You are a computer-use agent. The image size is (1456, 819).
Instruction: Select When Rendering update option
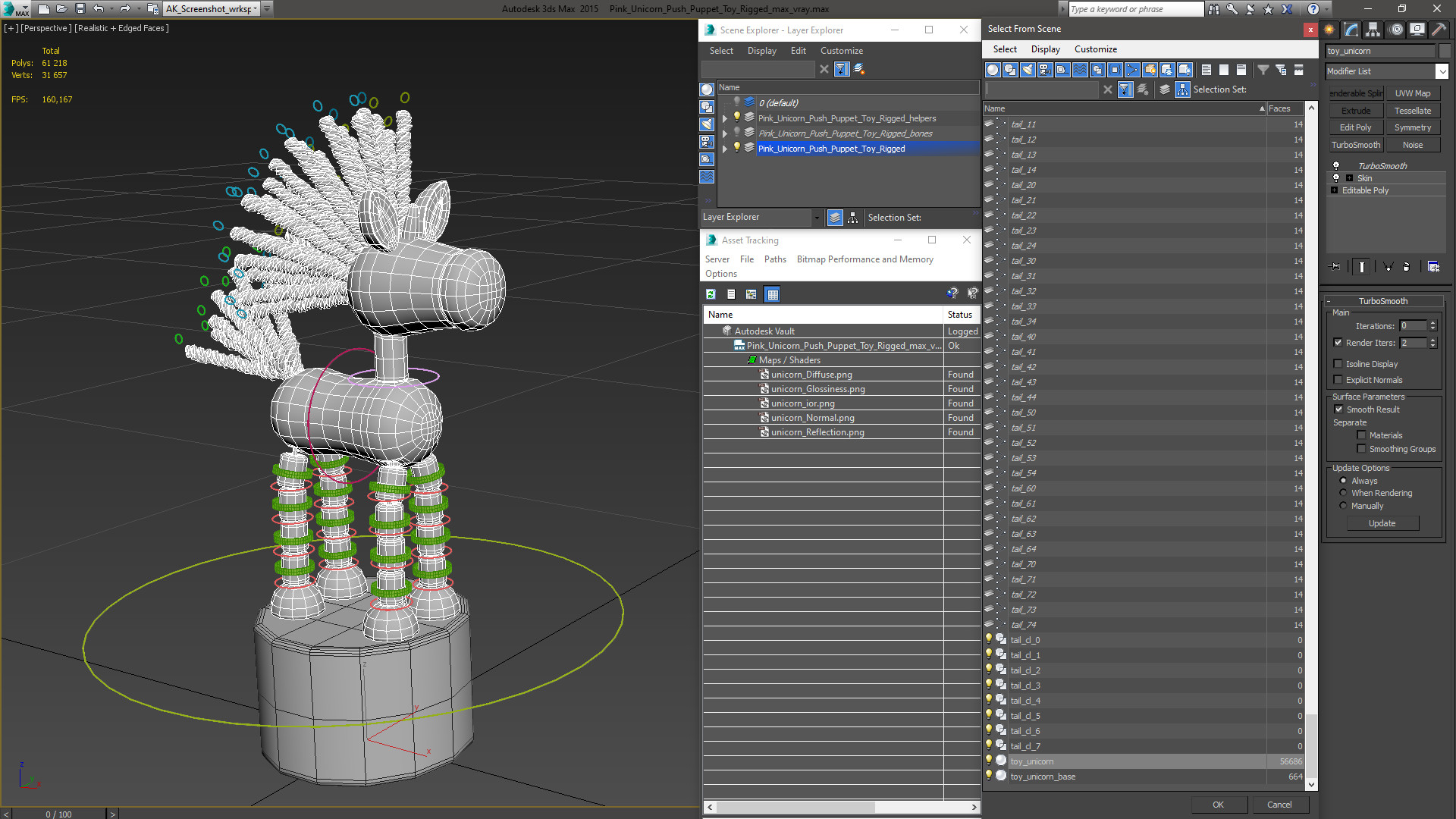click(1344, 493)
